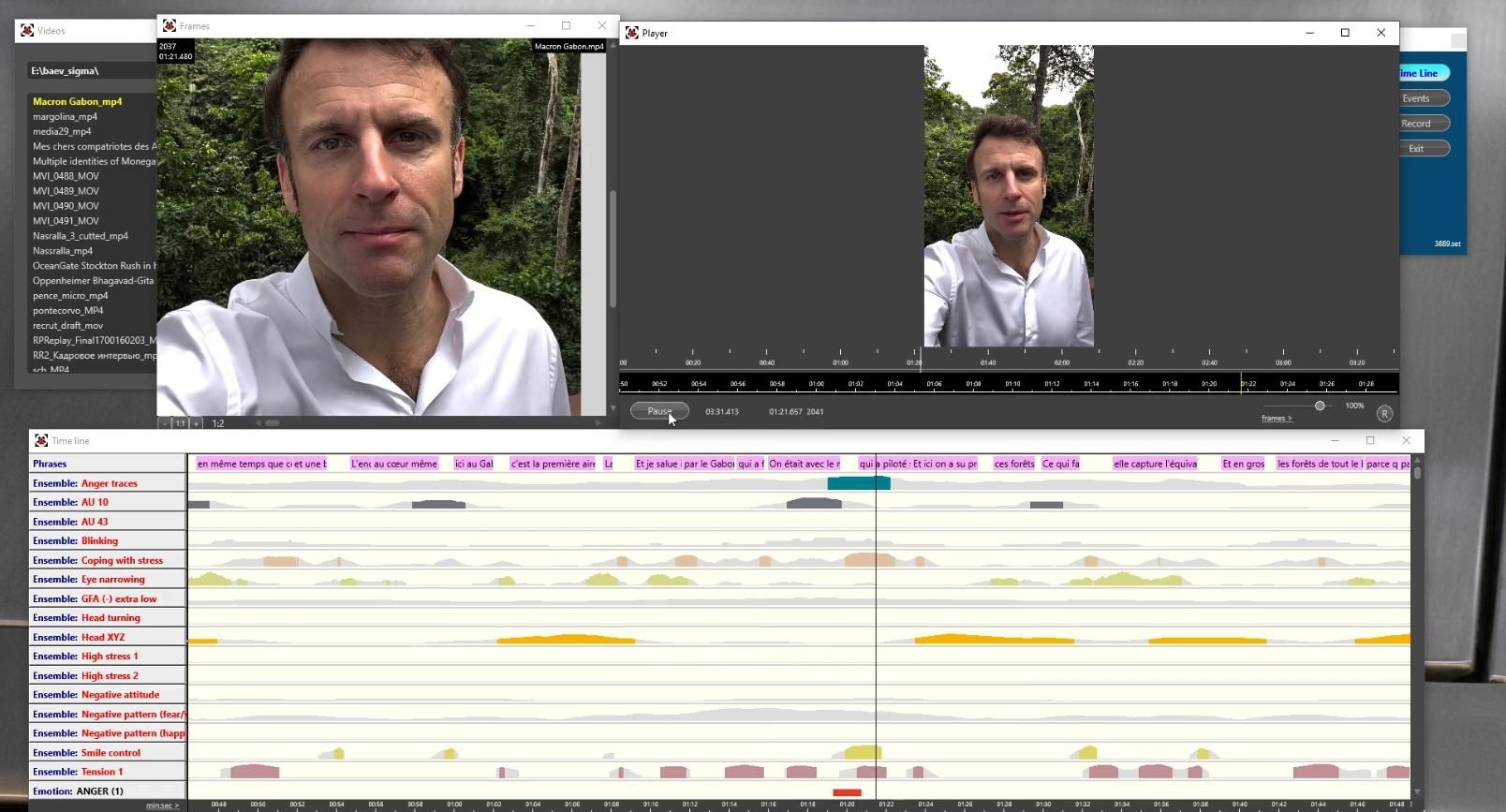This screenshot has width=1506, height=812.
Task: Select Record in the side menu
Action: tap(1415, 124)
